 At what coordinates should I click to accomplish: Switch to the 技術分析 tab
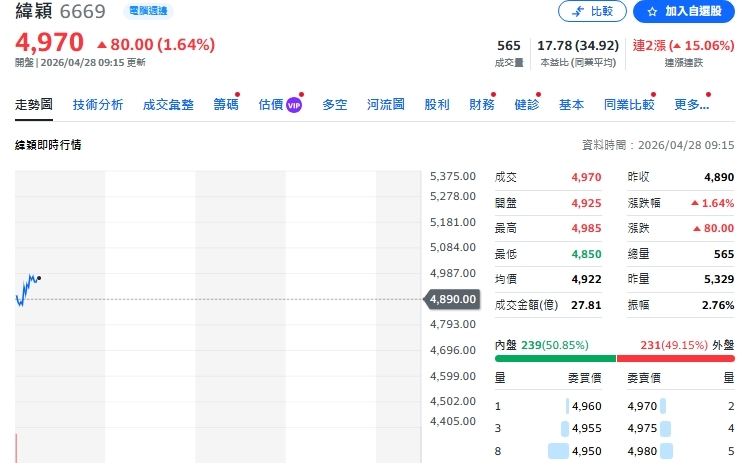click(x=98, y=104)
